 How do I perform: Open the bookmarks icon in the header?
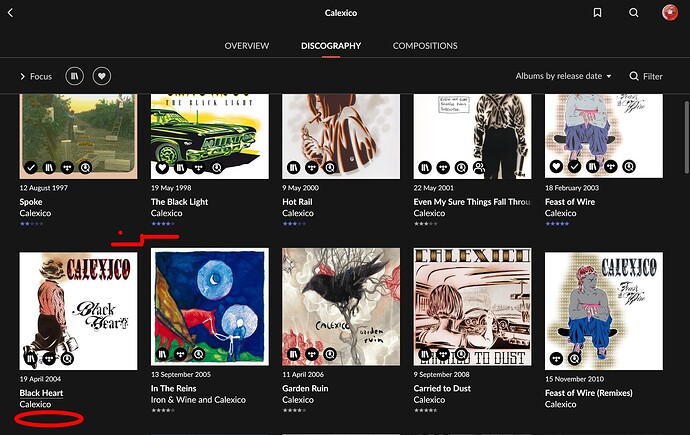pyautogui.click(x=597, y=13)
